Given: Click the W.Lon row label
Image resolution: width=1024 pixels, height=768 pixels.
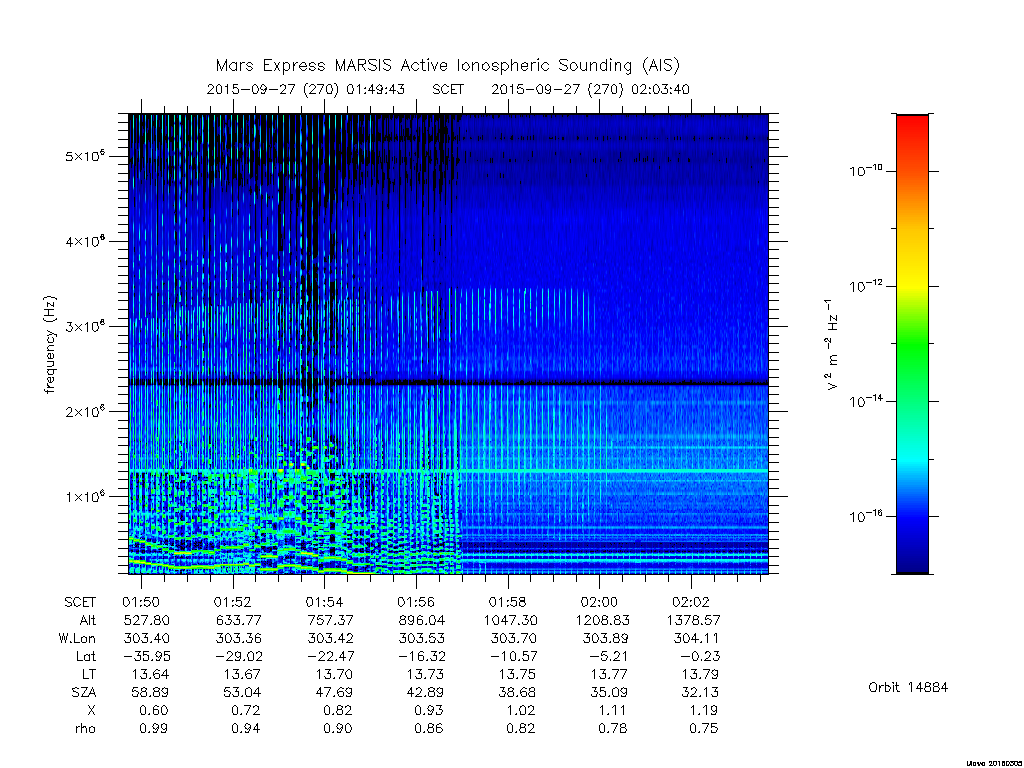Looking at the screenshot, I should click(76, 638).
